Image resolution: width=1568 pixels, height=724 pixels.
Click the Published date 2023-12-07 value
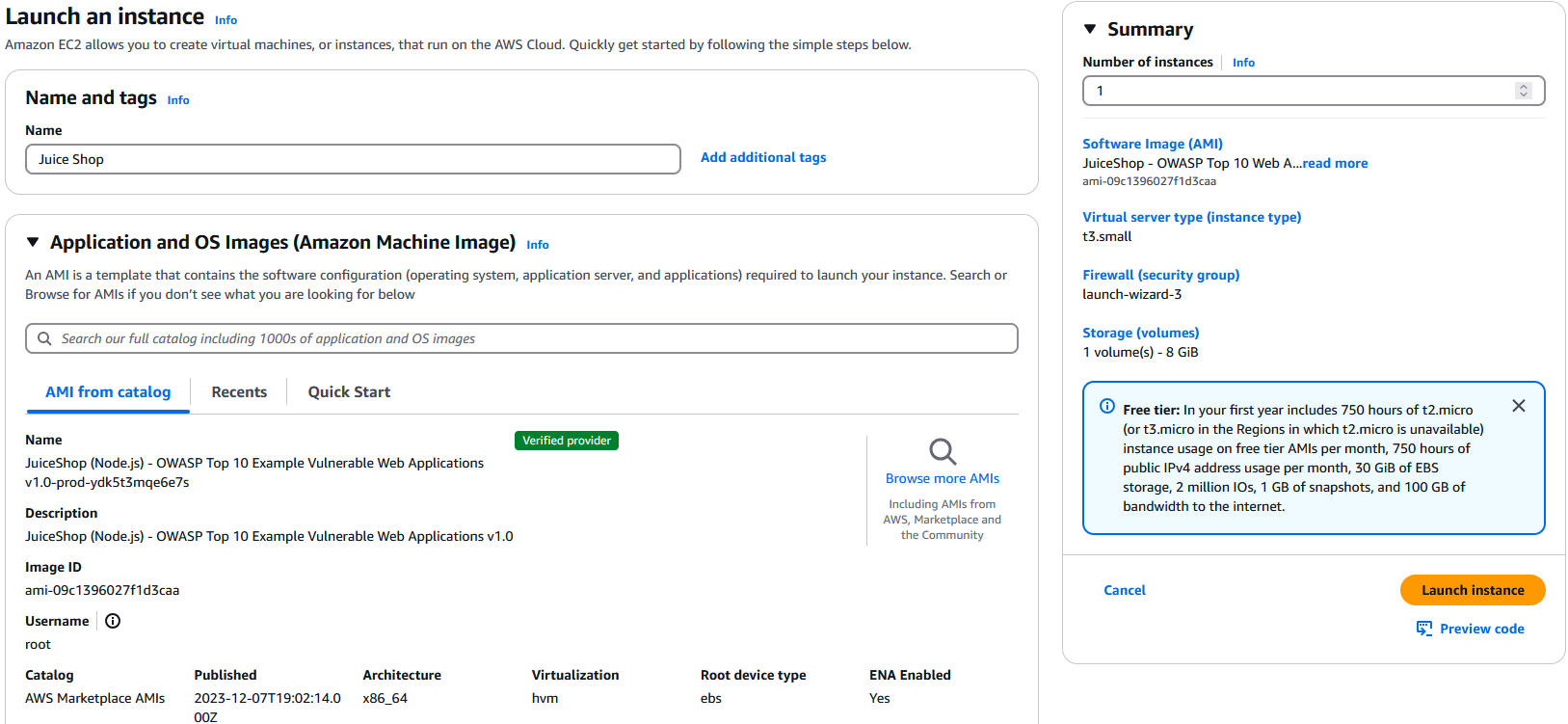coord(268,708)
